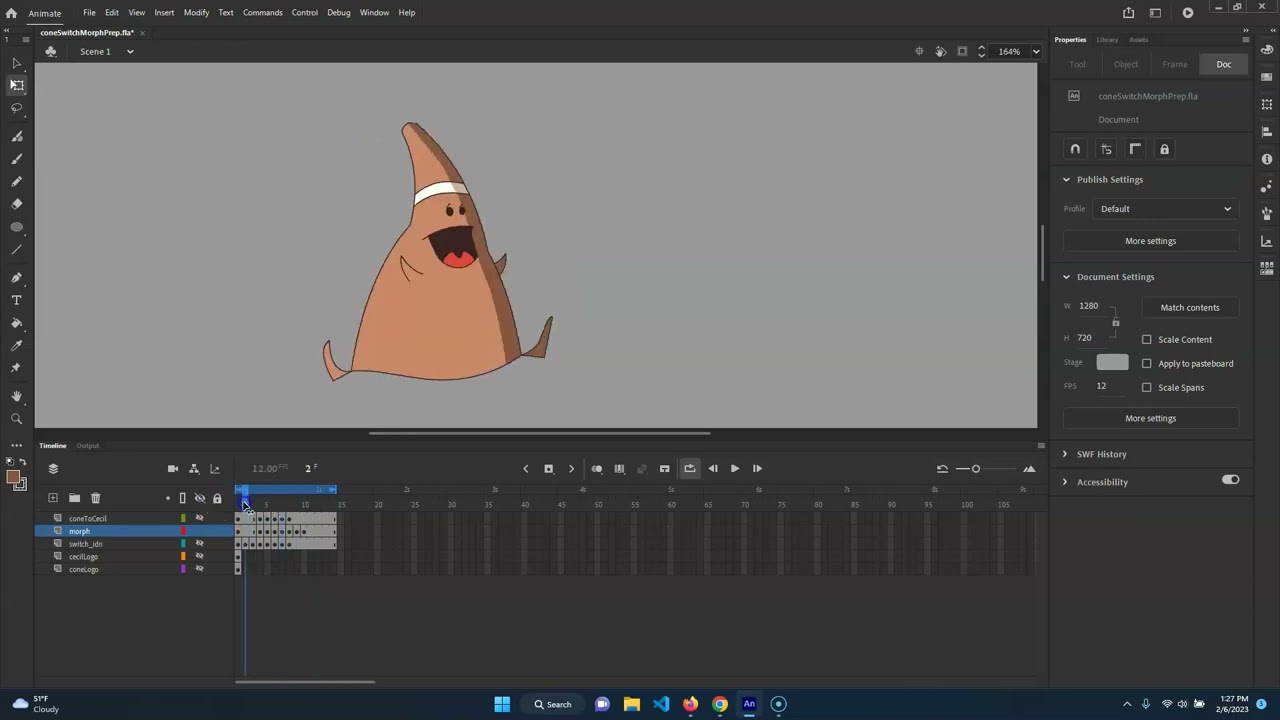
Task: Click the Center Stage icon
Action: 919,51
